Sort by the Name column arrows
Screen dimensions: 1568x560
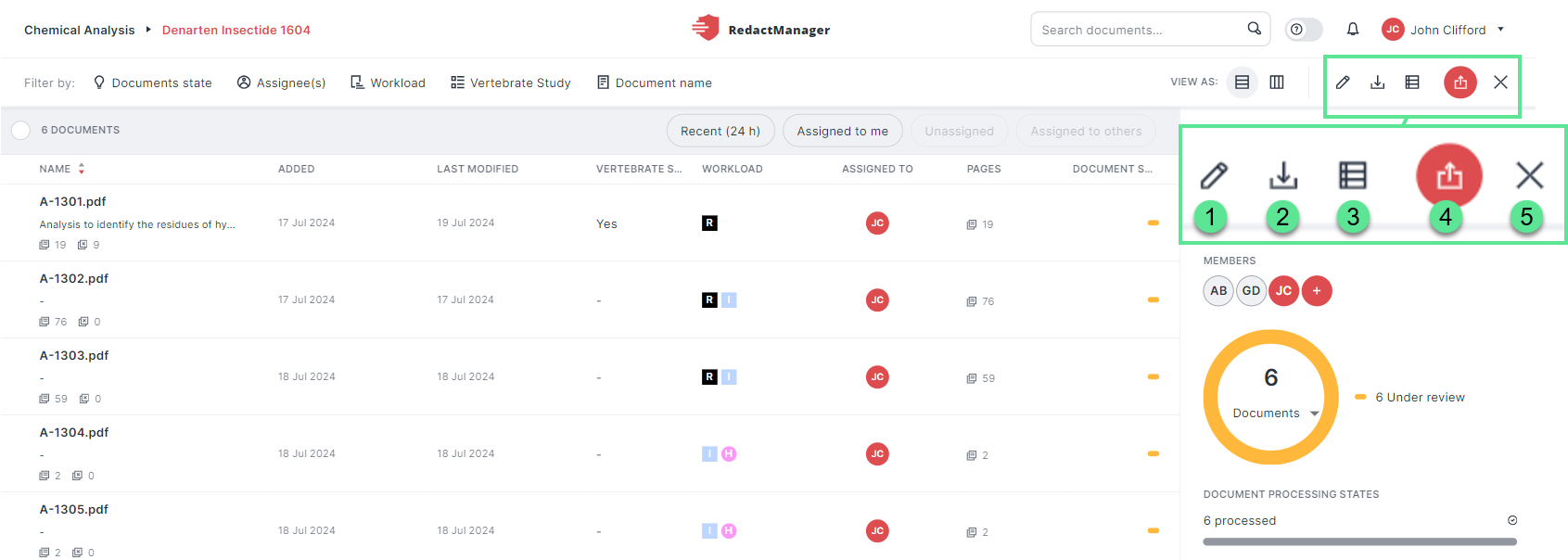[x=82, y=169]
